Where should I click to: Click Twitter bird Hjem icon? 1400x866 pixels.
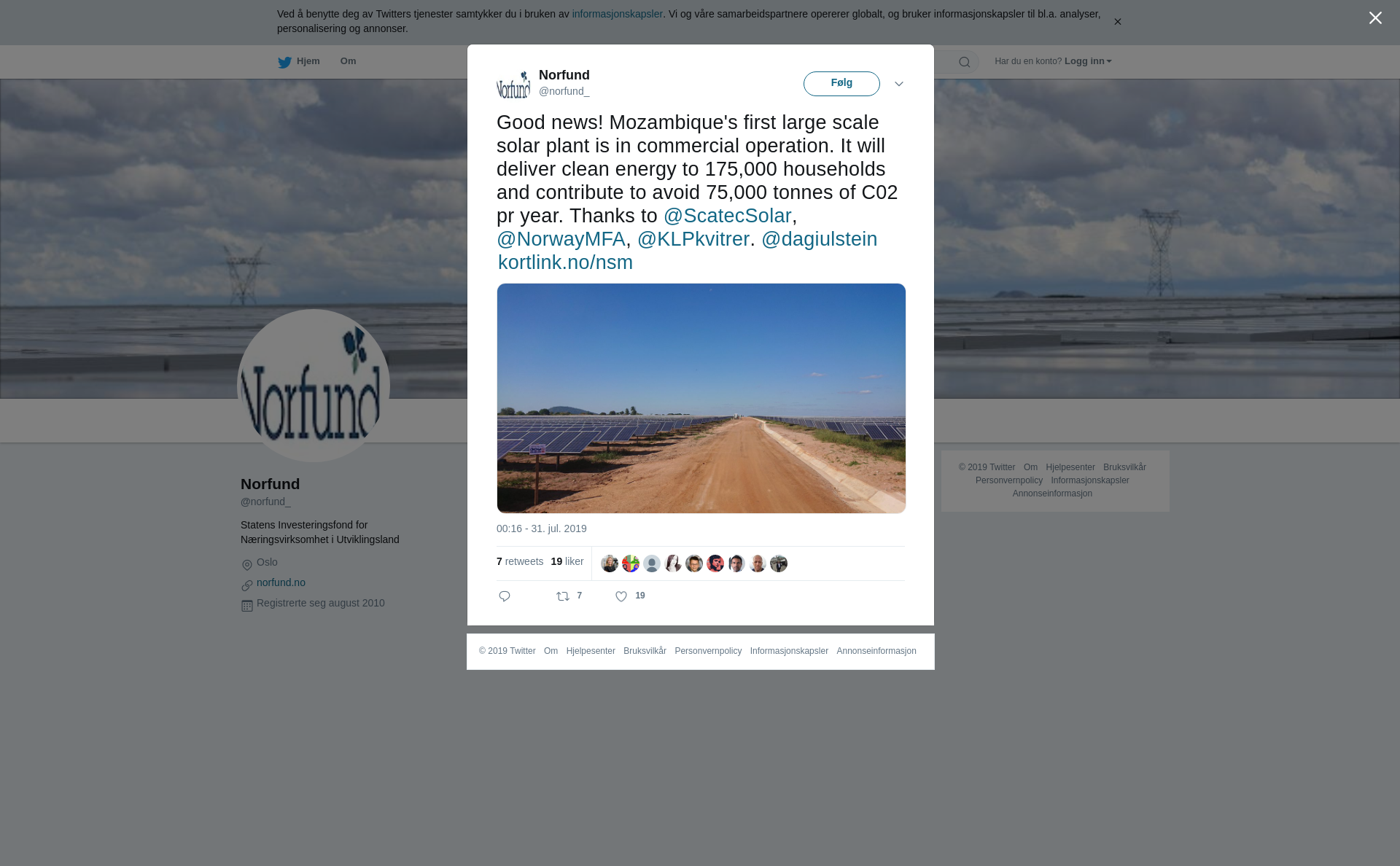(x=284, y=63)
